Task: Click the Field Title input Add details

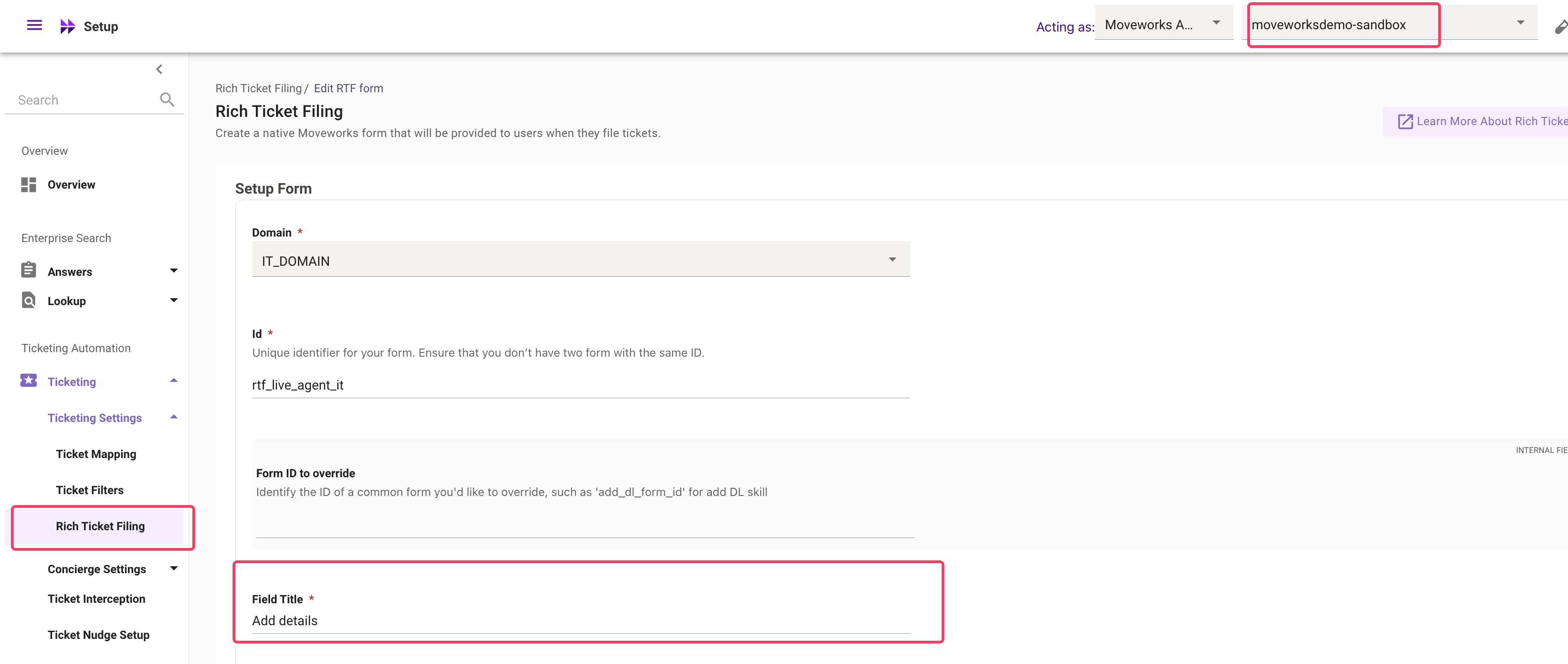Action: coord(581,620)
